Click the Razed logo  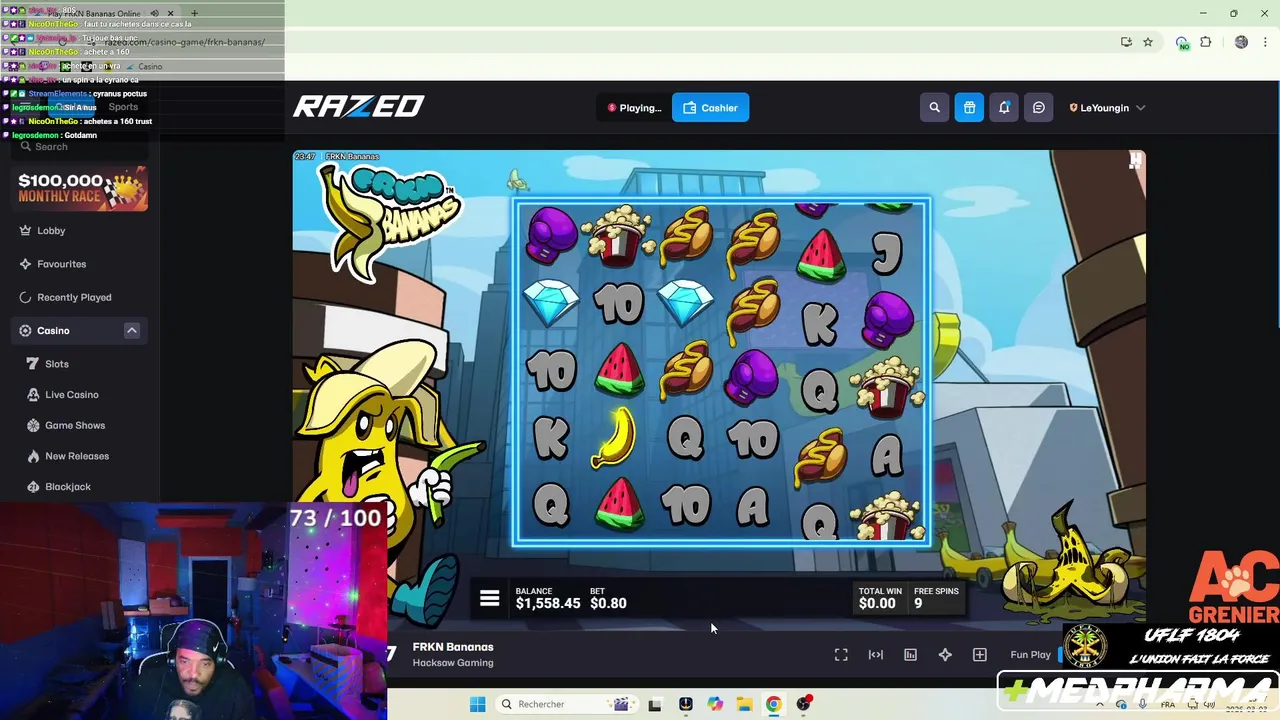coord(358,106)
